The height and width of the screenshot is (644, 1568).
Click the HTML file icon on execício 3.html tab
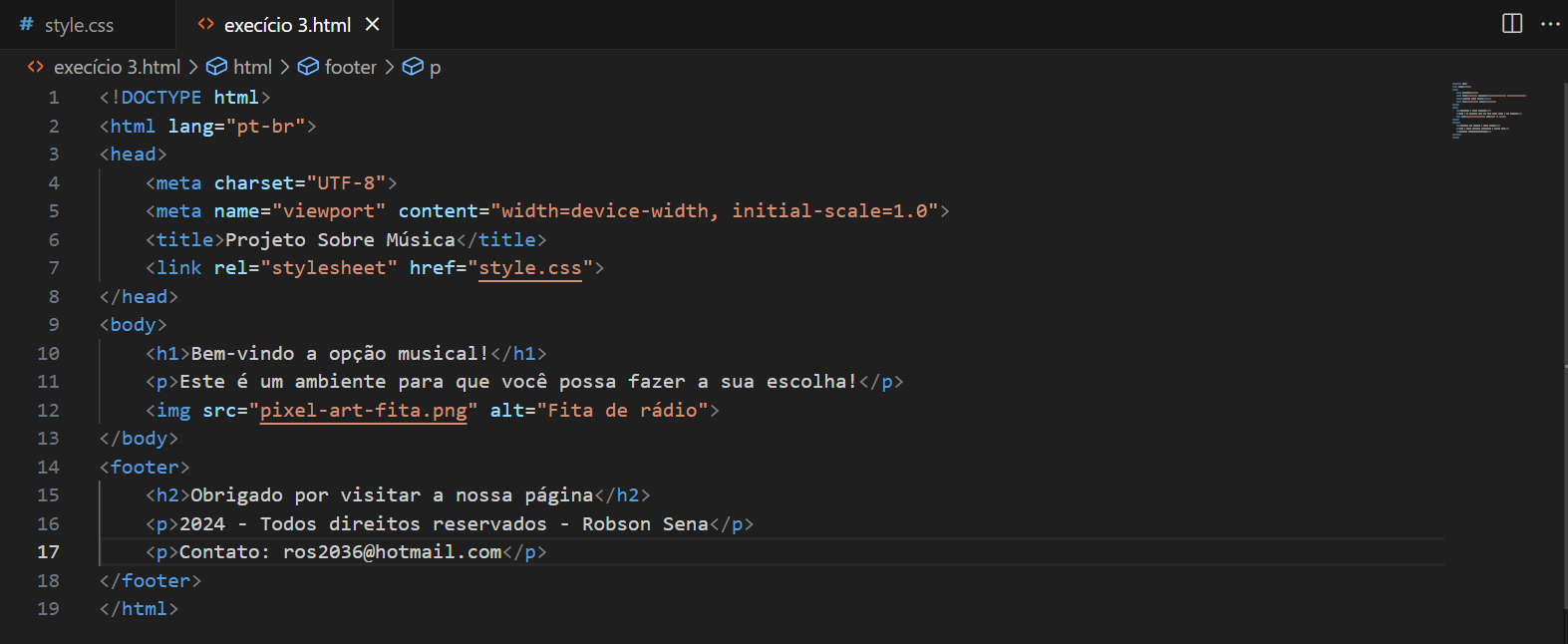click(x=206, y=24)
